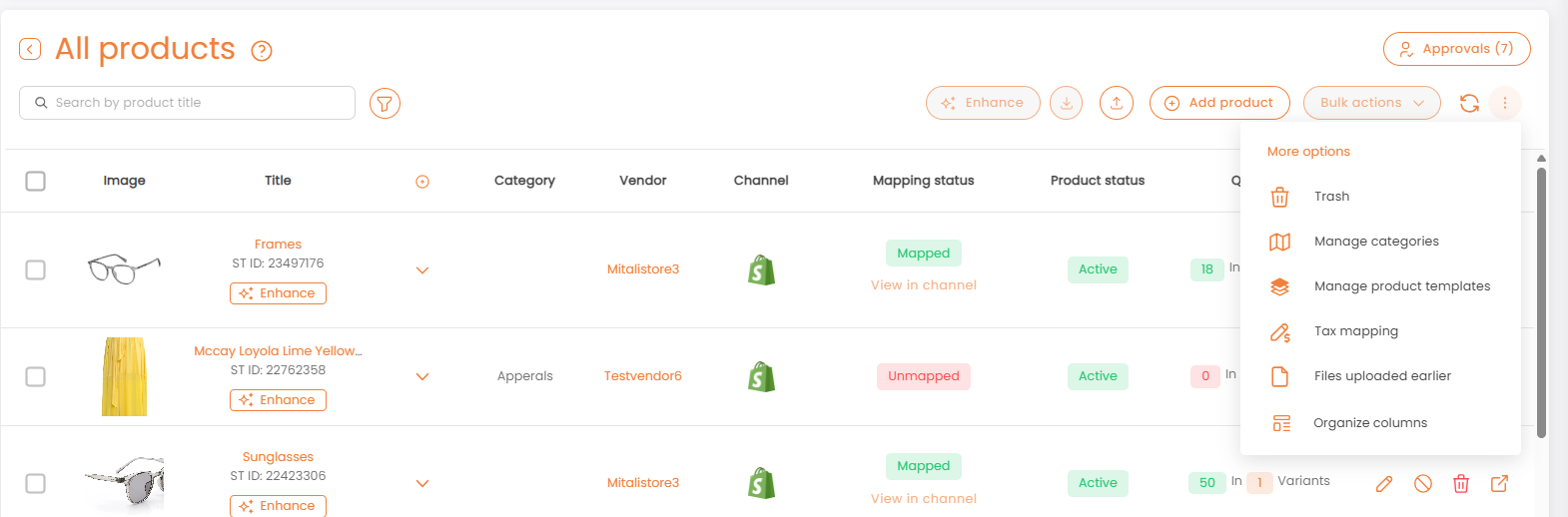Click the map icon for Manage categories
Viewport: 1568px width, 517px height.
point(1279,242)
